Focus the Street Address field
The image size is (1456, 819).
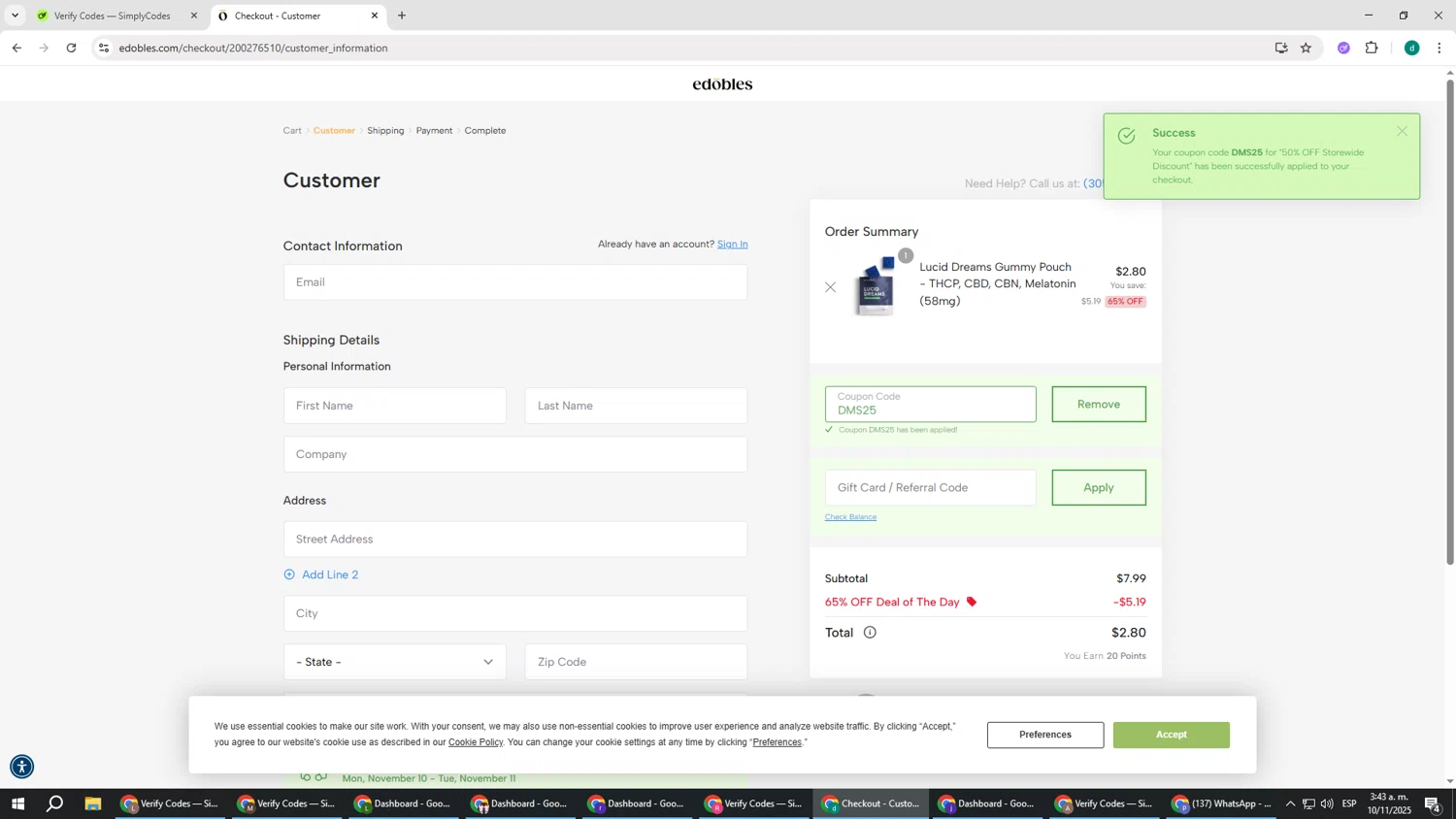tap(515, 540)
